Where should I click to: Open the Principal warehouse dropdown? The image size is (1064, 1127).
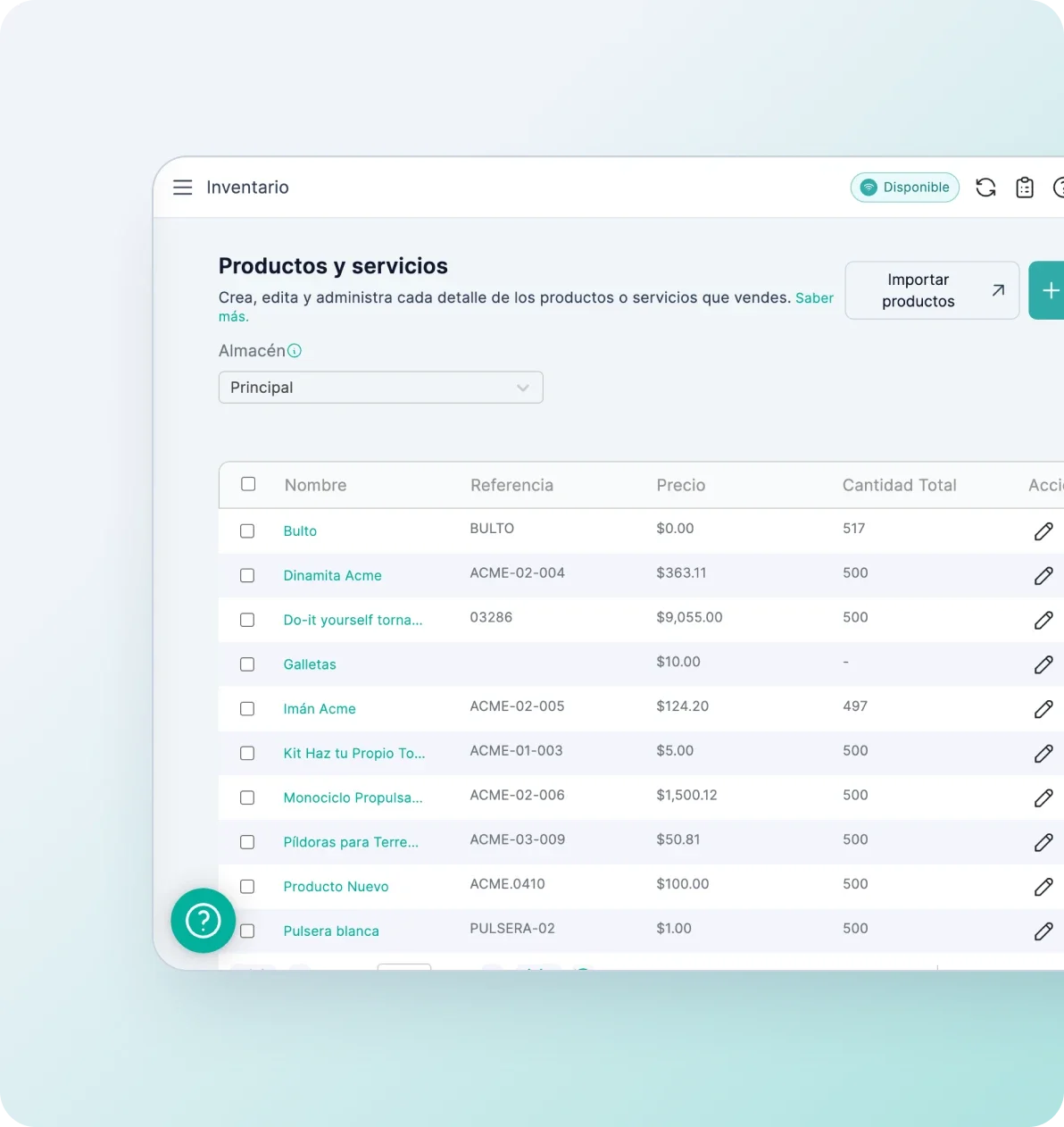pyautogui.click(x=380, y=388)
